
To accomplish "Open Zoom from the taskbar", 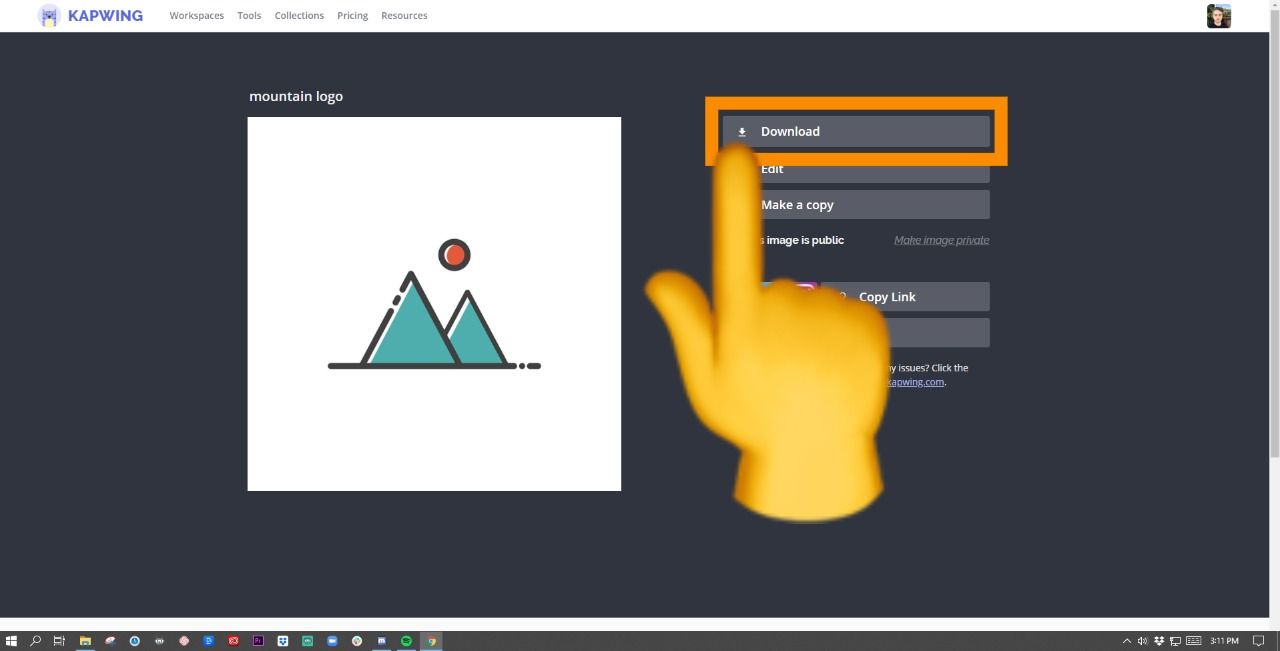I will [332, 641].
